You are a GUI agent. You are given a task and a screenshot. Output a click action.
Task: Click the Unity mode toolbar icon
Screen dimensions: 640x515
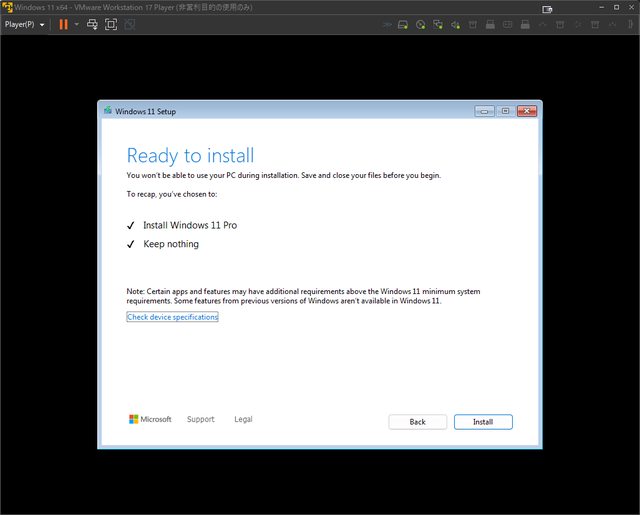pyautogui.click(x=128, y=24)
